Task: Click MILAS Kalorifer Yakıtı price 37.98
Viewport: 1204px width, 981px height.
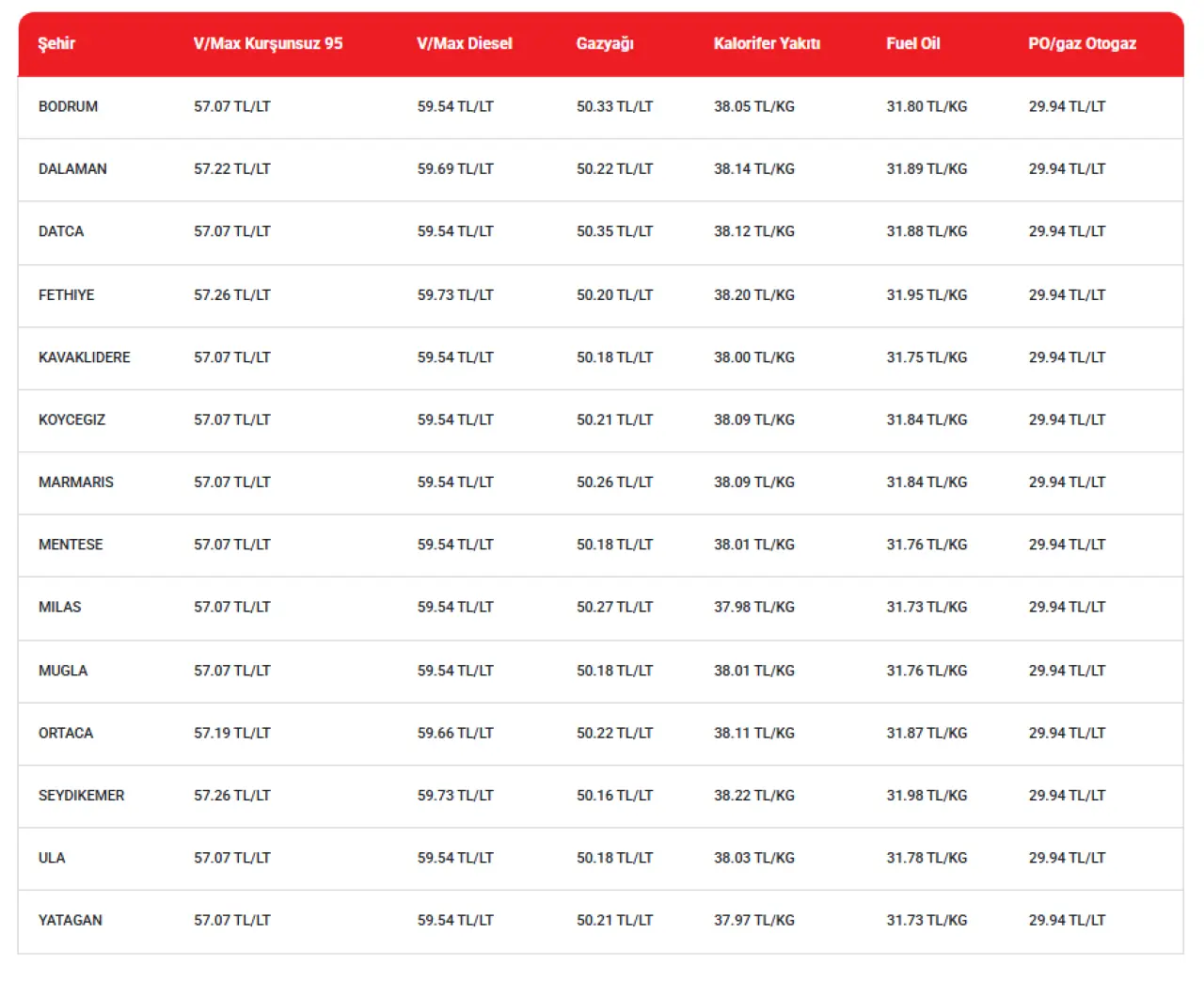Action: pos(753,608)
